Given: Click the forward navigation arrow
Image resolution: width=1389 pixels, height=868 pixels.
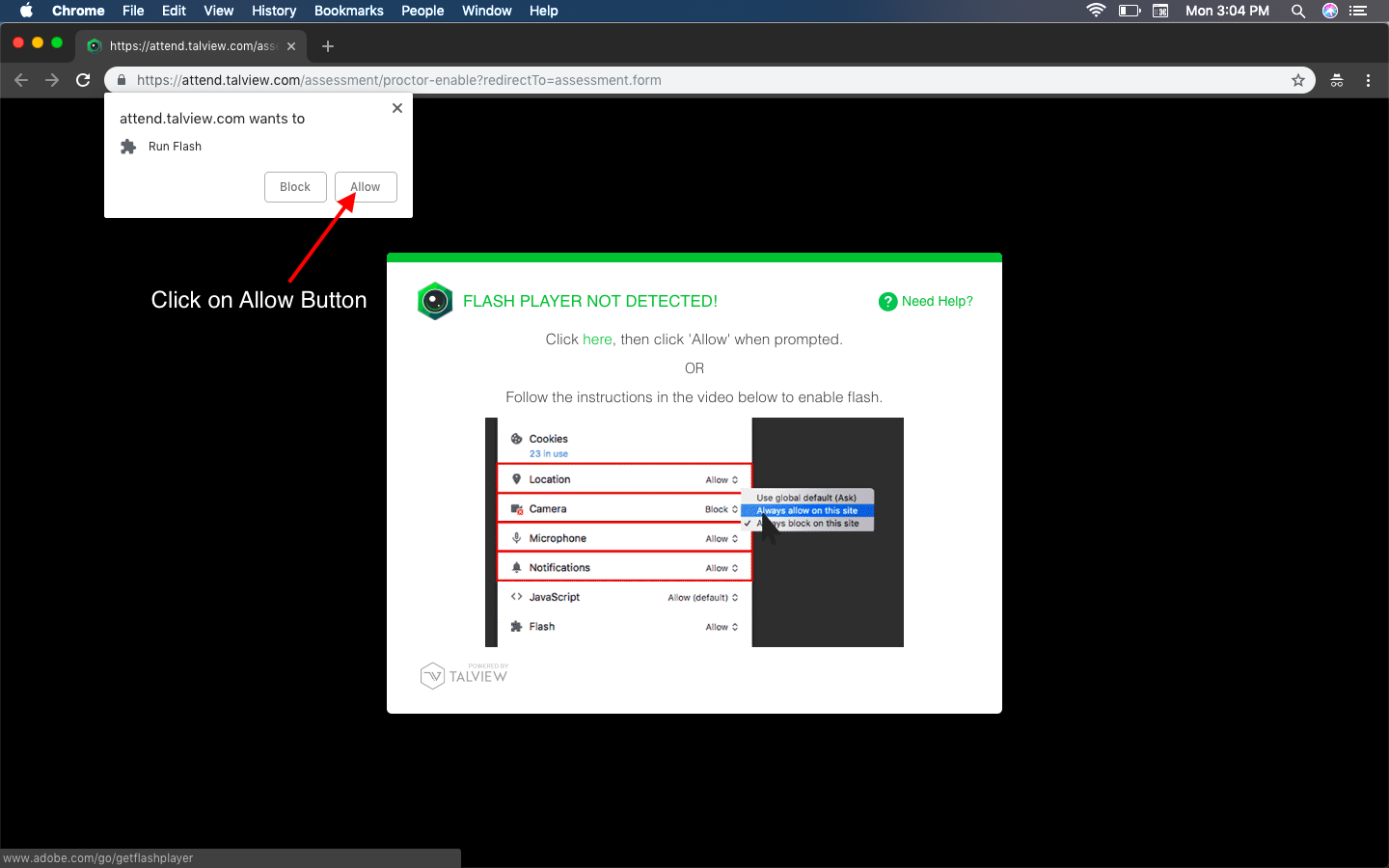Looking at the screenshot, I should (x=52, y=80).
